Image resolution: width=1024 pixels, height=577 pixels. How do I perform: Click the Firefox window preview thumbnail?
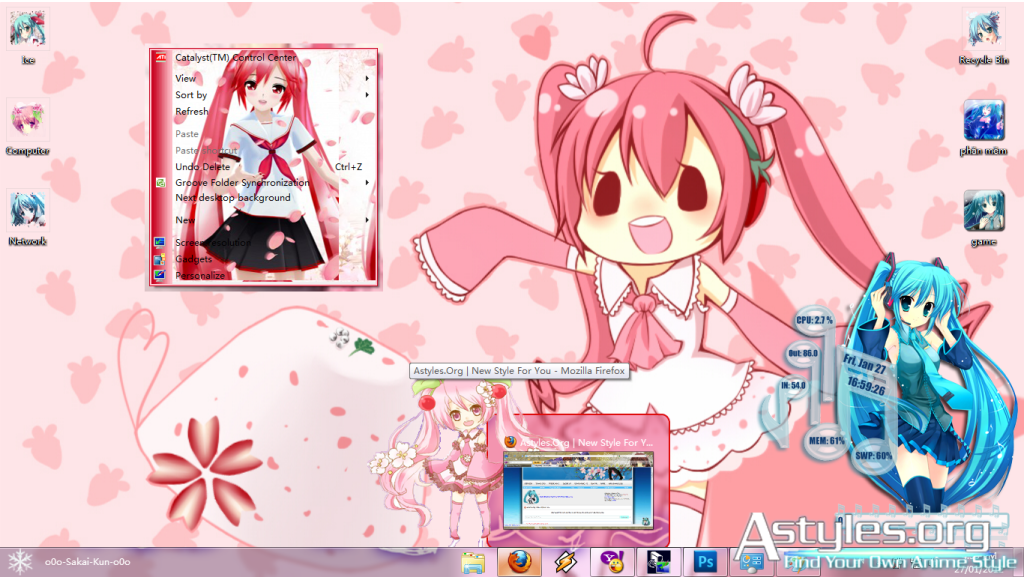tap(578, 490)
